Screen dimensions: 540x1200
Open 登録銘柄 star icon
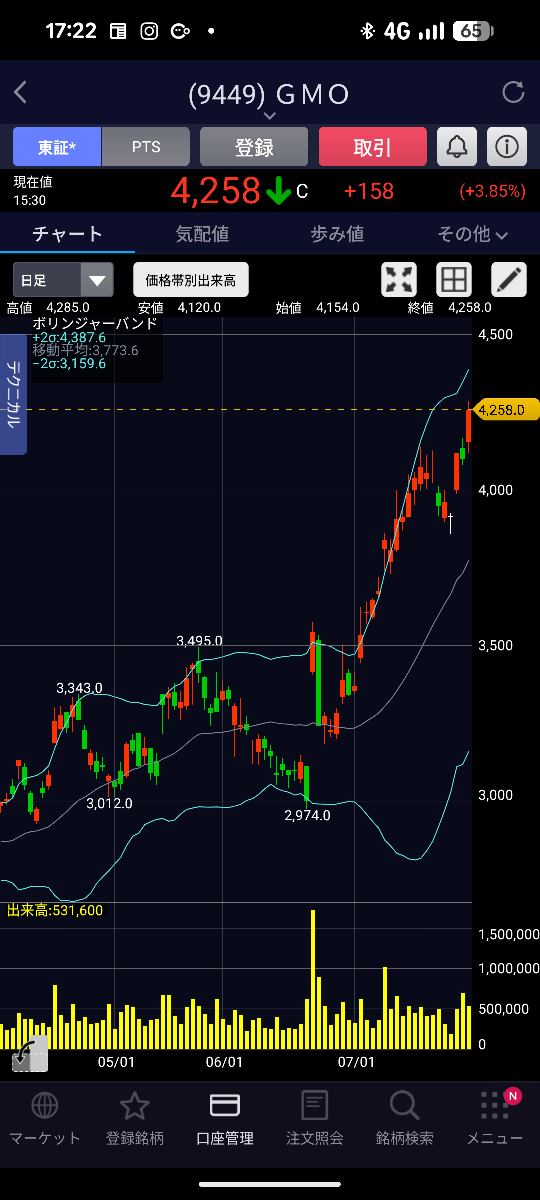[x=134, y=1105]
